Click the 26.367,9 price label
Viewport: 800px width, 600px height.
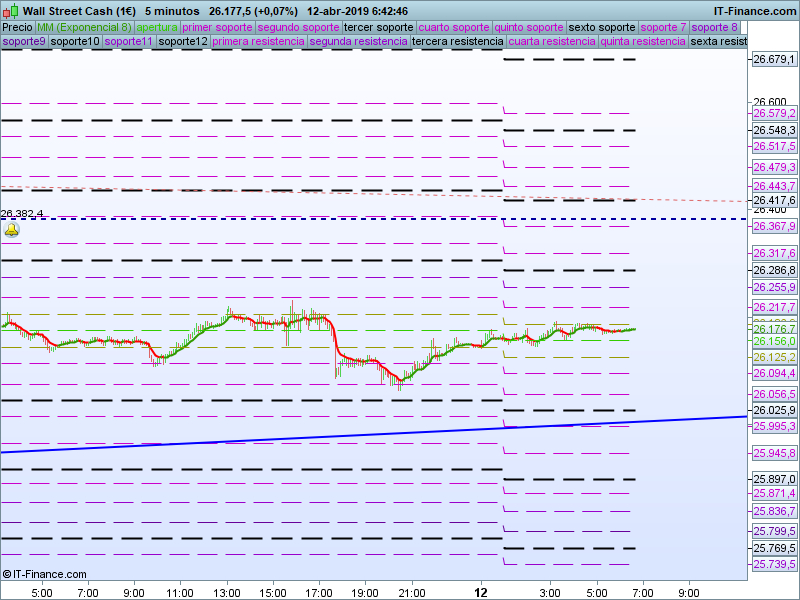click(x=774, y=226)
